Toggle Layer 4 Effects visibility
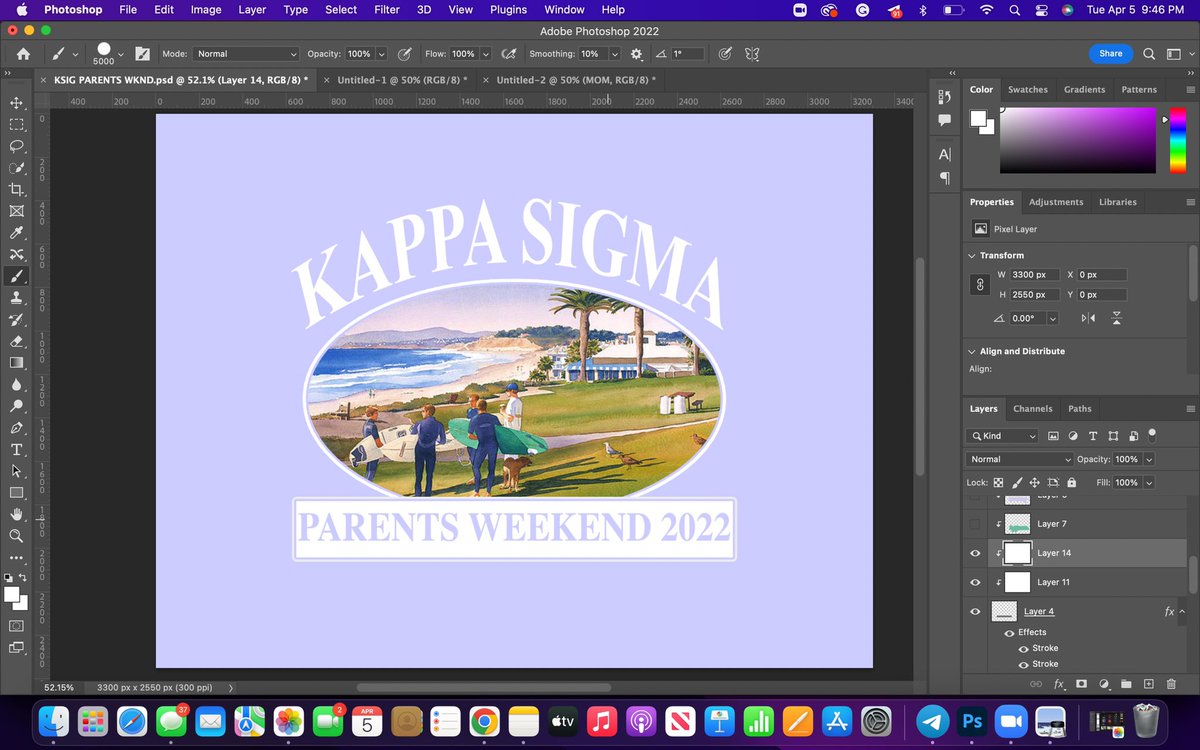The width and height of the screenshot is (1200, 750). pyautogui.click(x=1009, y=633)
